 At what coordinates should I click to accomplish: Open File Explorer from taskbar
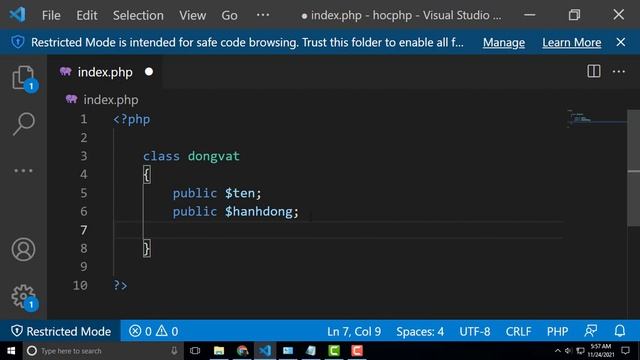pyautogui.click(x=219, y=351)
